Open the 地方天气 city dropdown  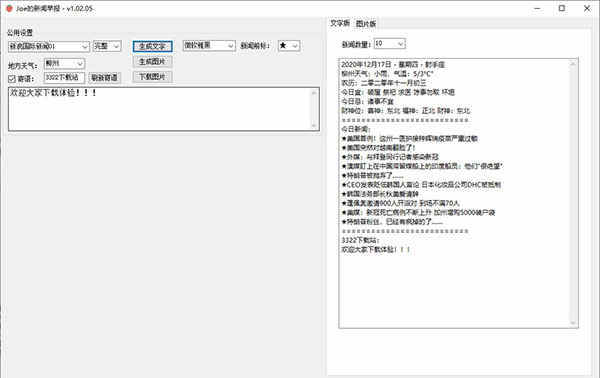(64, 64)
